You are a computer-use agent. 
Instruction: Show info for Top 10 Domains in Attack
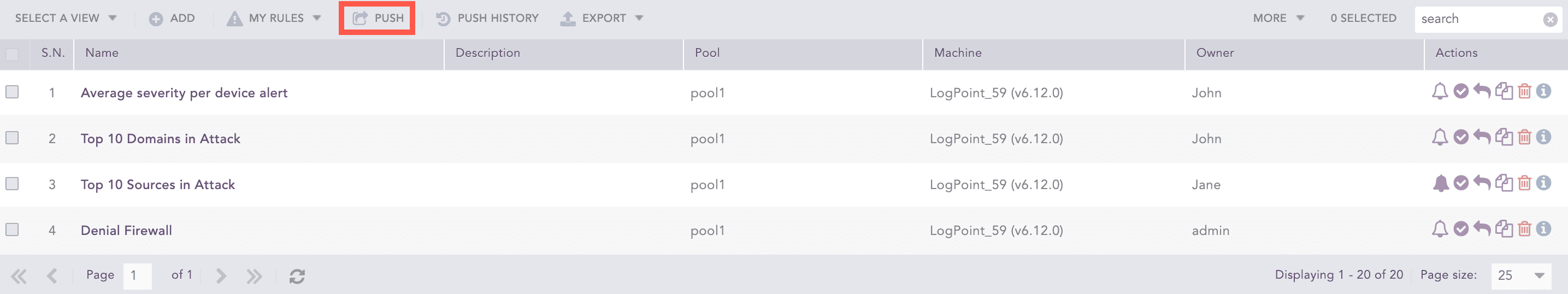click(1543, 138)
